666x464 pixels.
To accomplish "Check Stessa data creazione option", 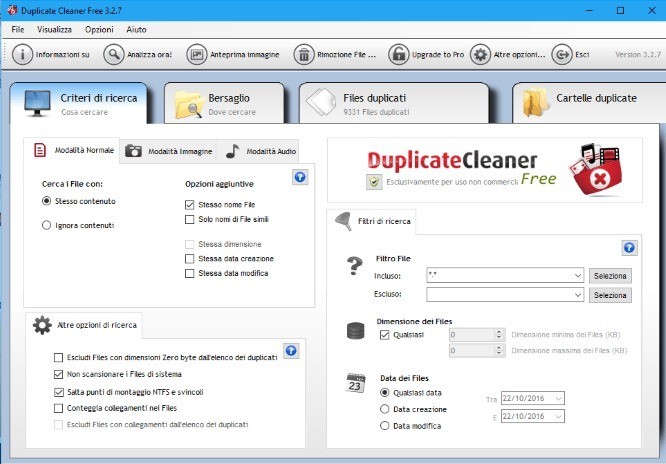I will point(189,259).
